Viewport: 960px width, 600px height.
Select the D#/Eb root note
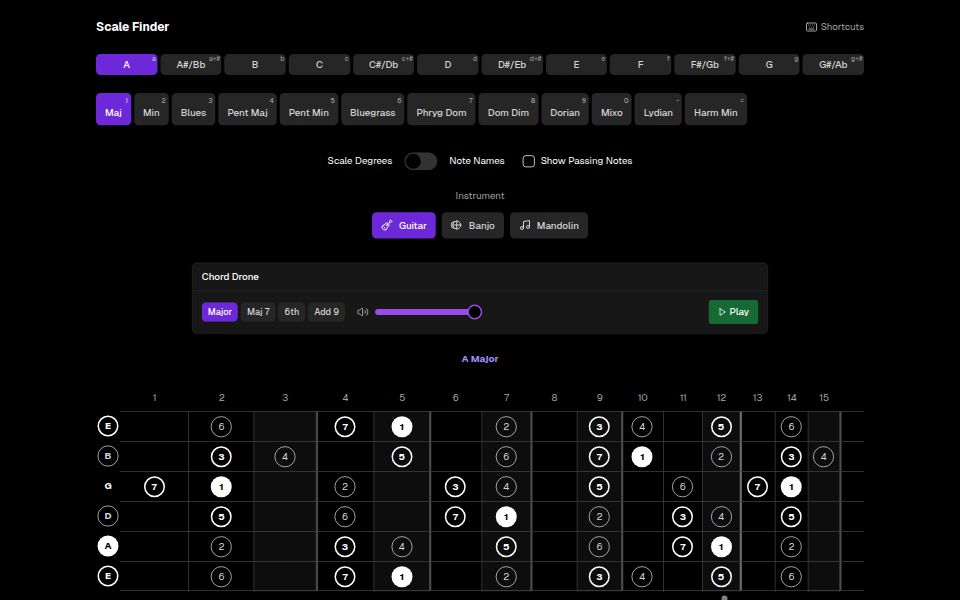[511, 63]
